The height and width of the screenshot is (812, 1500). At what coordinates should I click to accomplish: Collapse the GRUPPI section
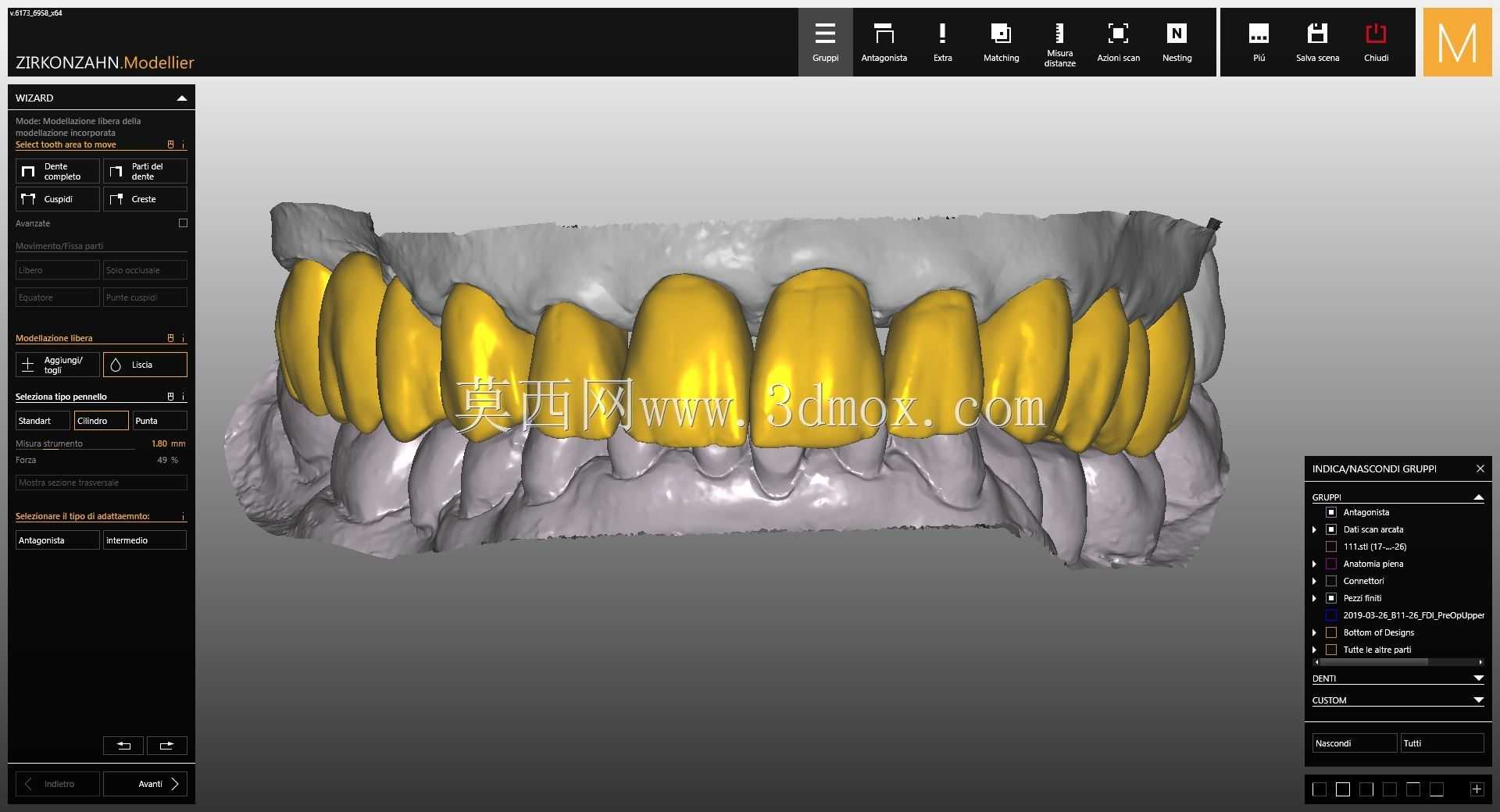pyautogui.click(x=1478, y=497)
